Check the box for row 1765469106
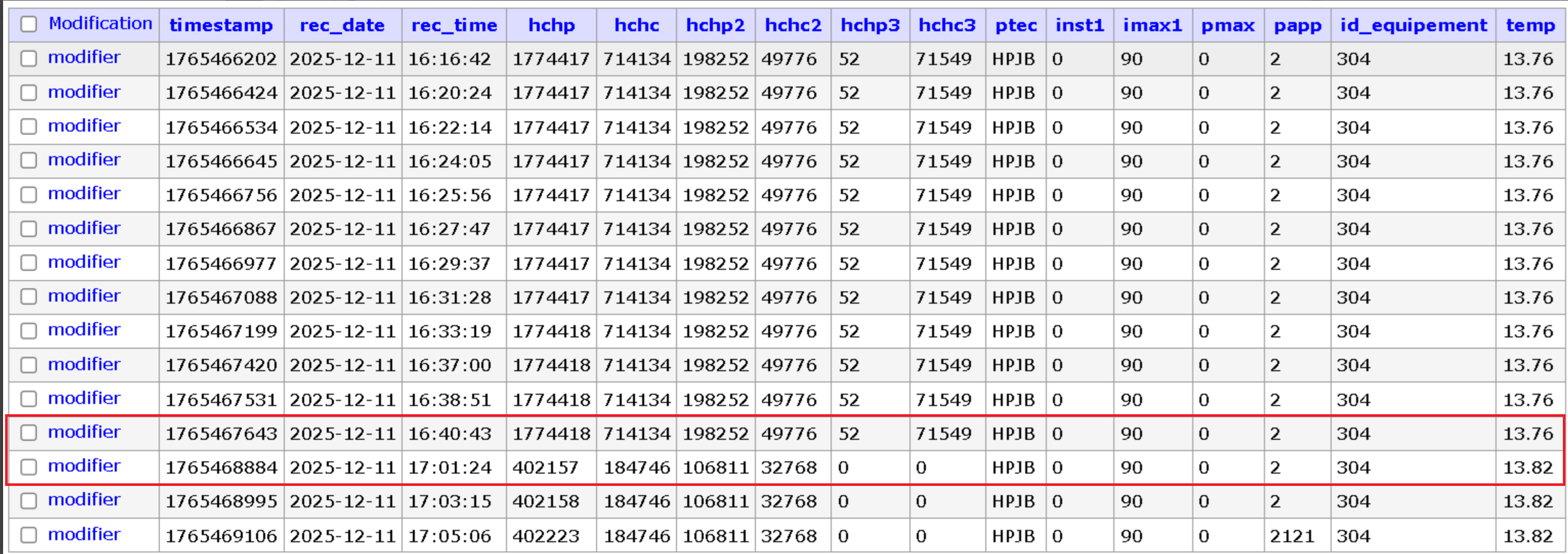 [29, 535]
